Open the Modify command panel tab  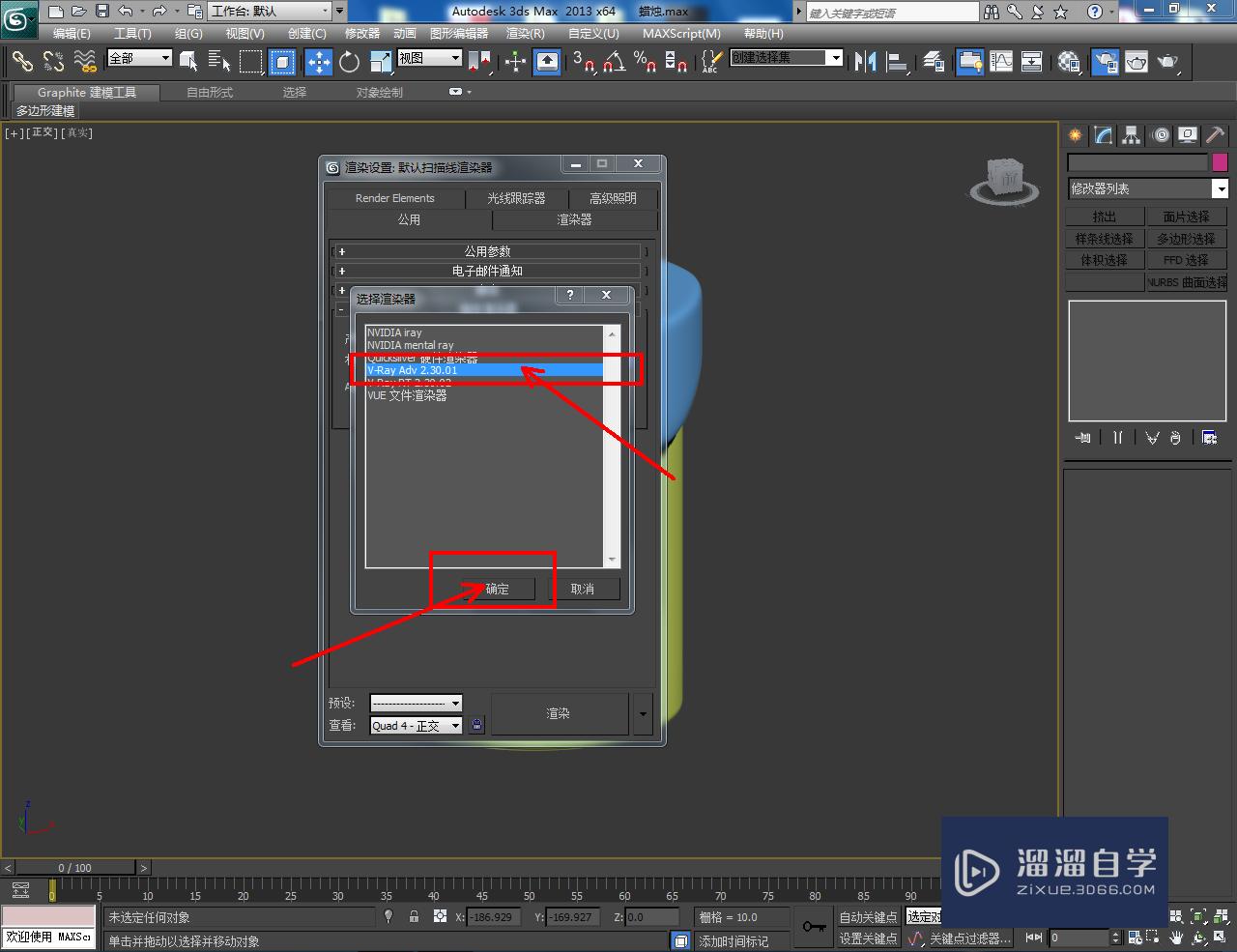(1103, 135)
